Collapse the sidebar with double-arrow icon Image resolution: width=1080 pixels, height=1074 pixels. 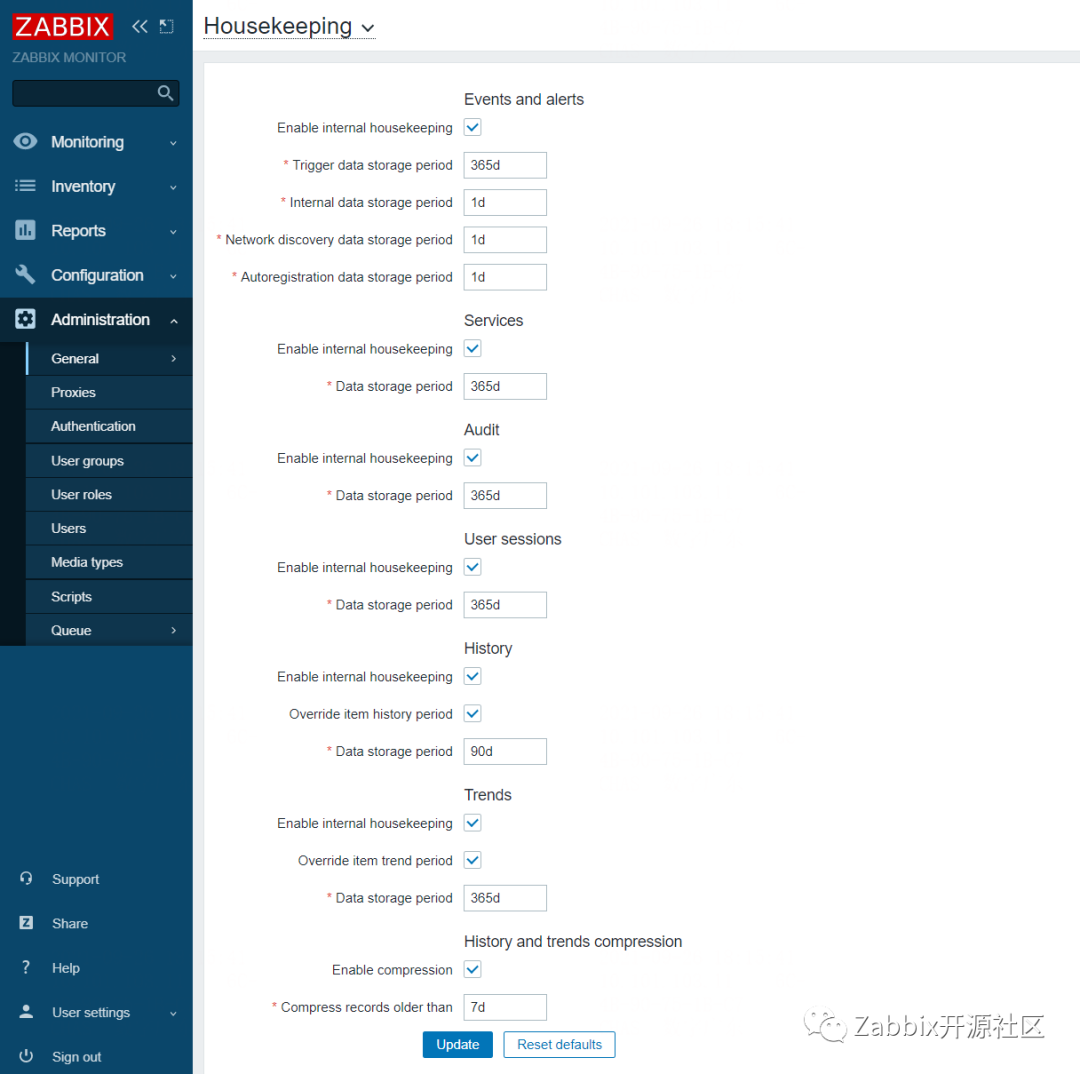click(140, 27)
